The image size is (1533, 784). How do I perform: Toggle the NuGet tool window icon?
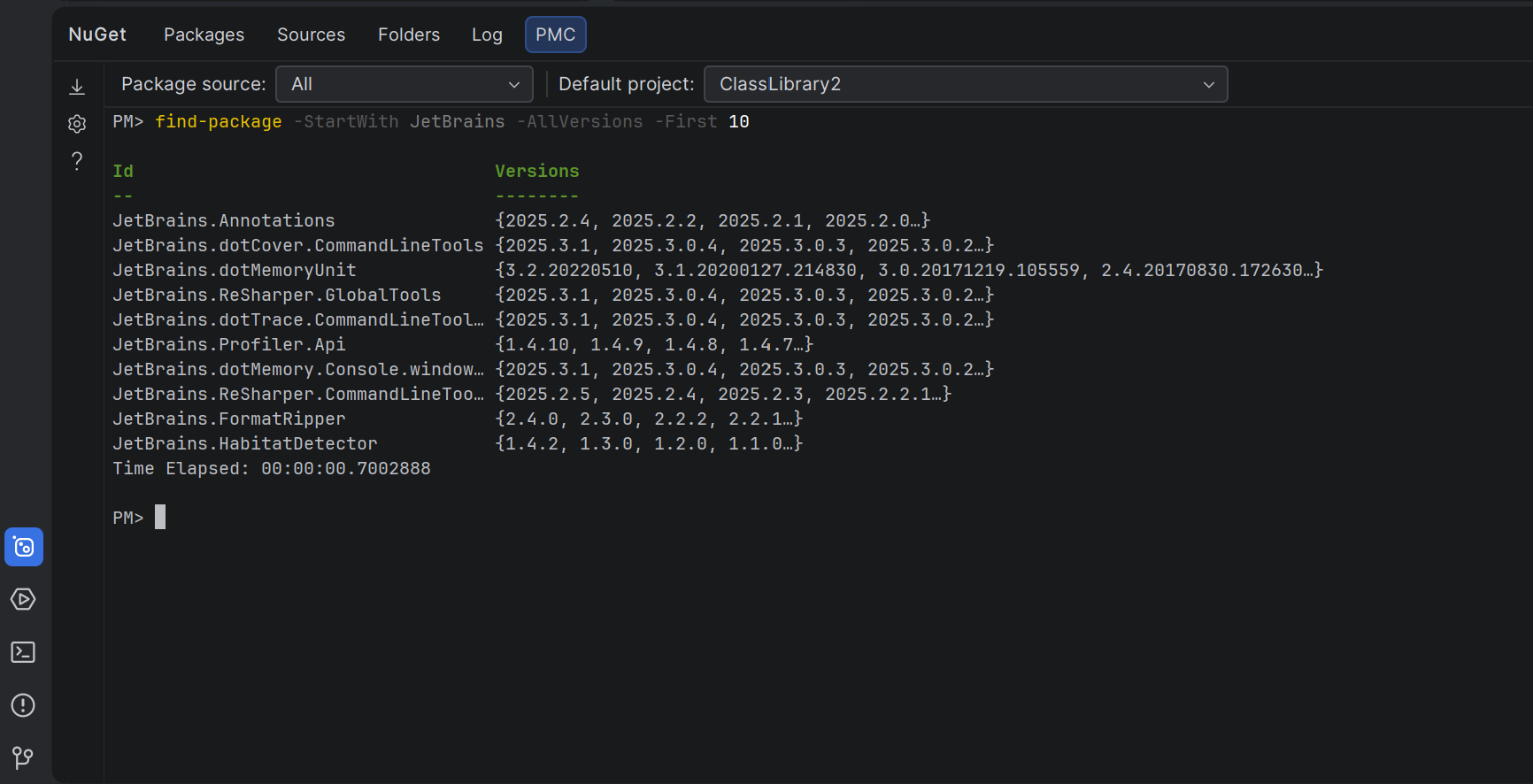[24, 547]
